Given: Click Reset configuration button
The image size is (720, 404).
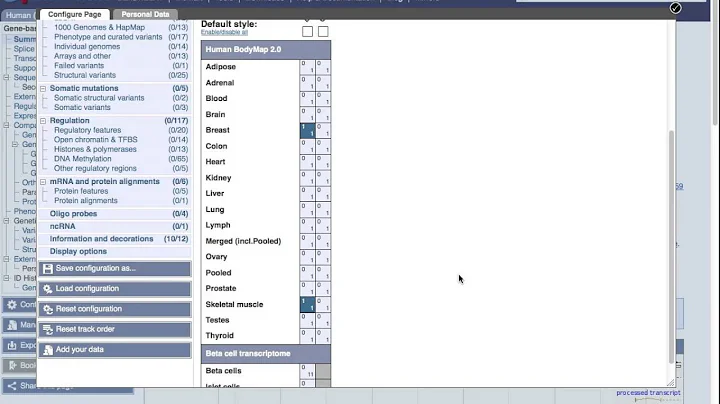Looking at the screenshot, I should point(115,309).
